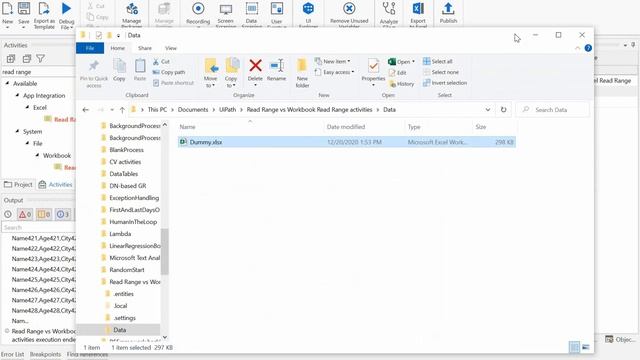Collapse the App Integration tree node
The width and height of the screenshot is (640, 360).
pyautogui.click(x=17, y=96)
